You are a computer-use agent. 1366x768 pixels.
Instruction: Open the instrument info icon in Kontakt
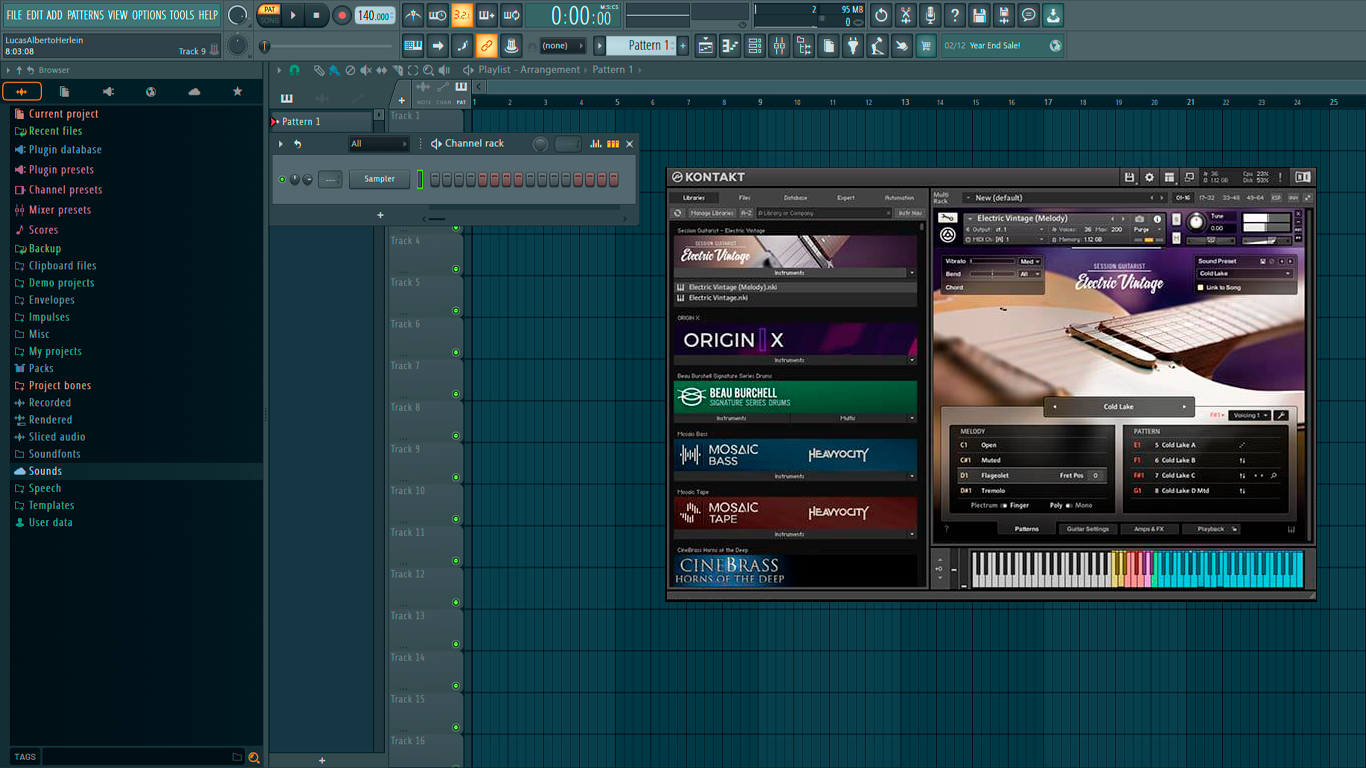1158,218
